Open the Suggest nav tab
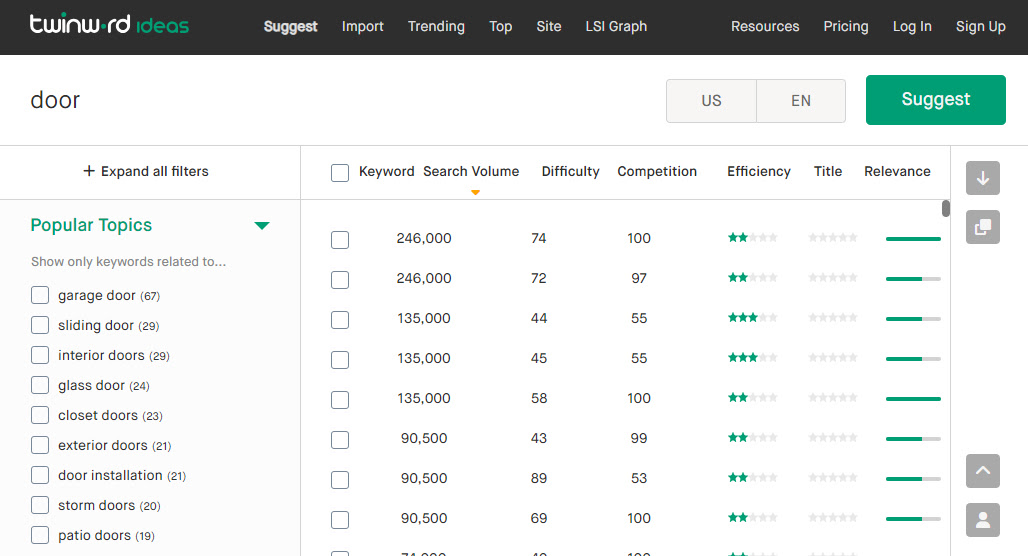The image size is (1028, 556). [290, 26]
